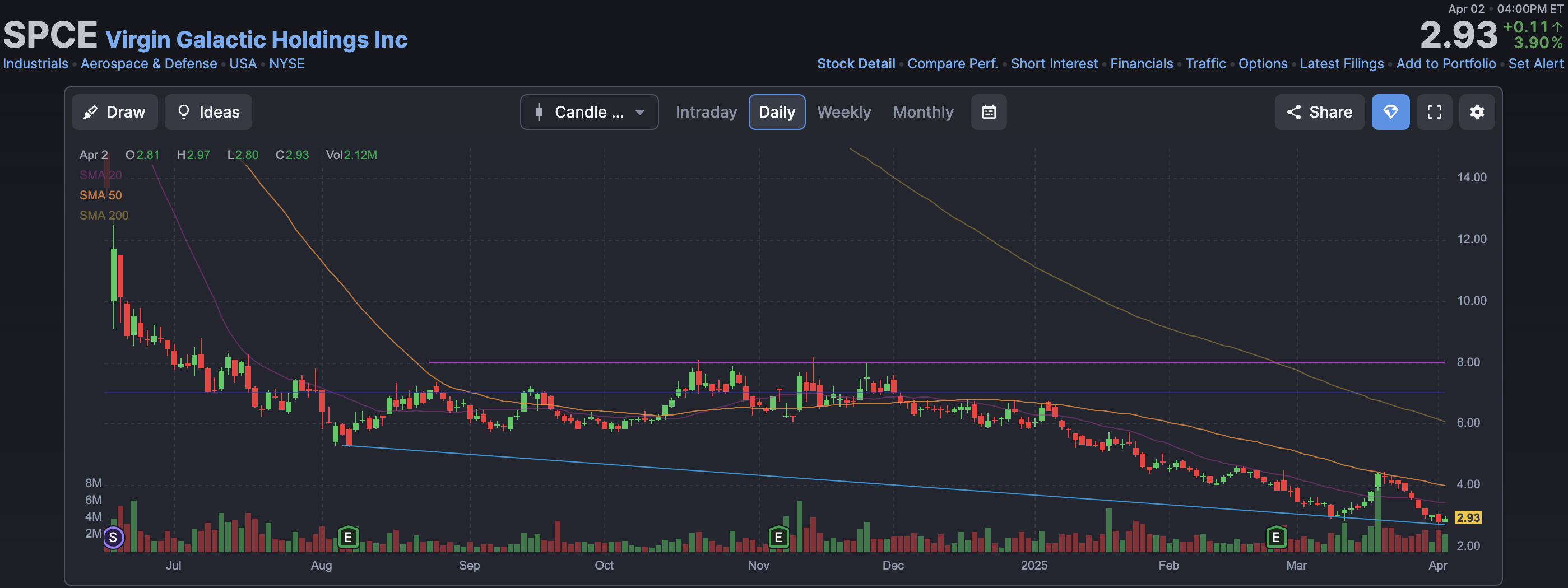
Task: Open chart settings gear icon
Action: (1477, 112)
